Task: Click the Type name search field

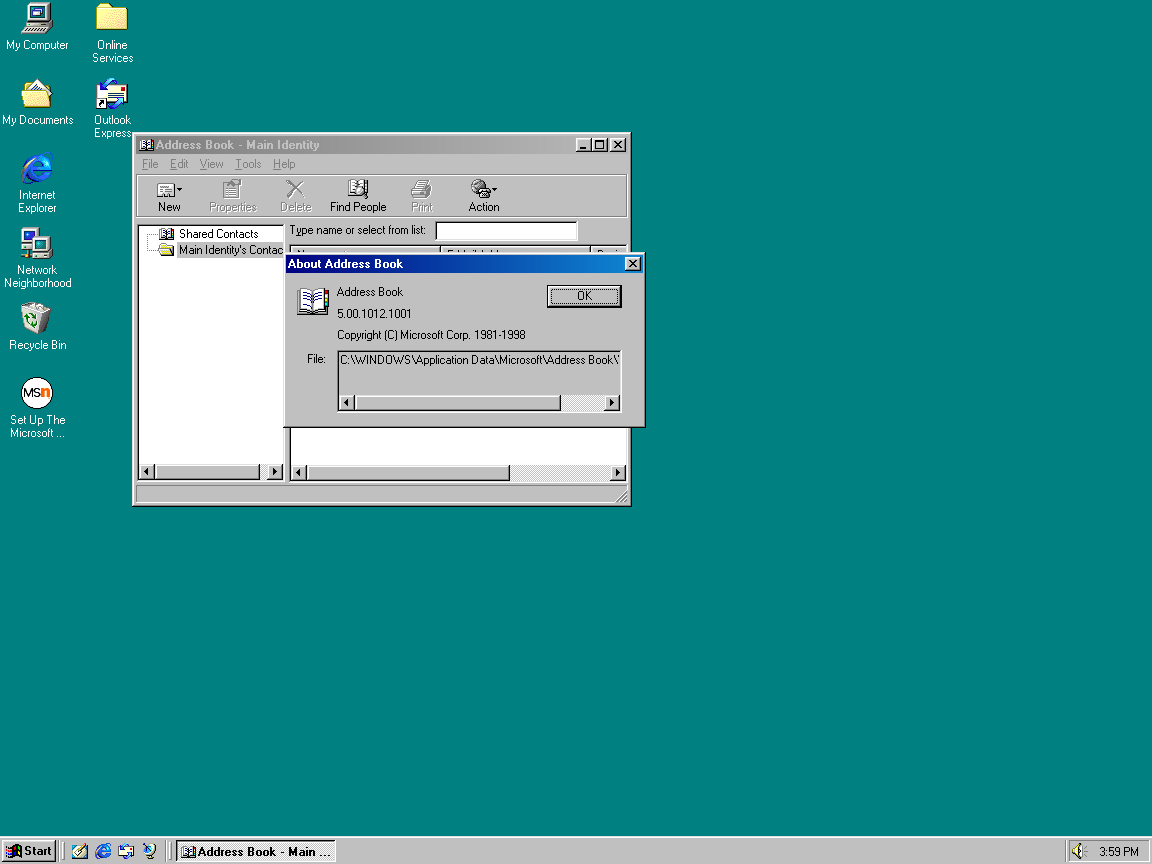Action: coord(506,231)
